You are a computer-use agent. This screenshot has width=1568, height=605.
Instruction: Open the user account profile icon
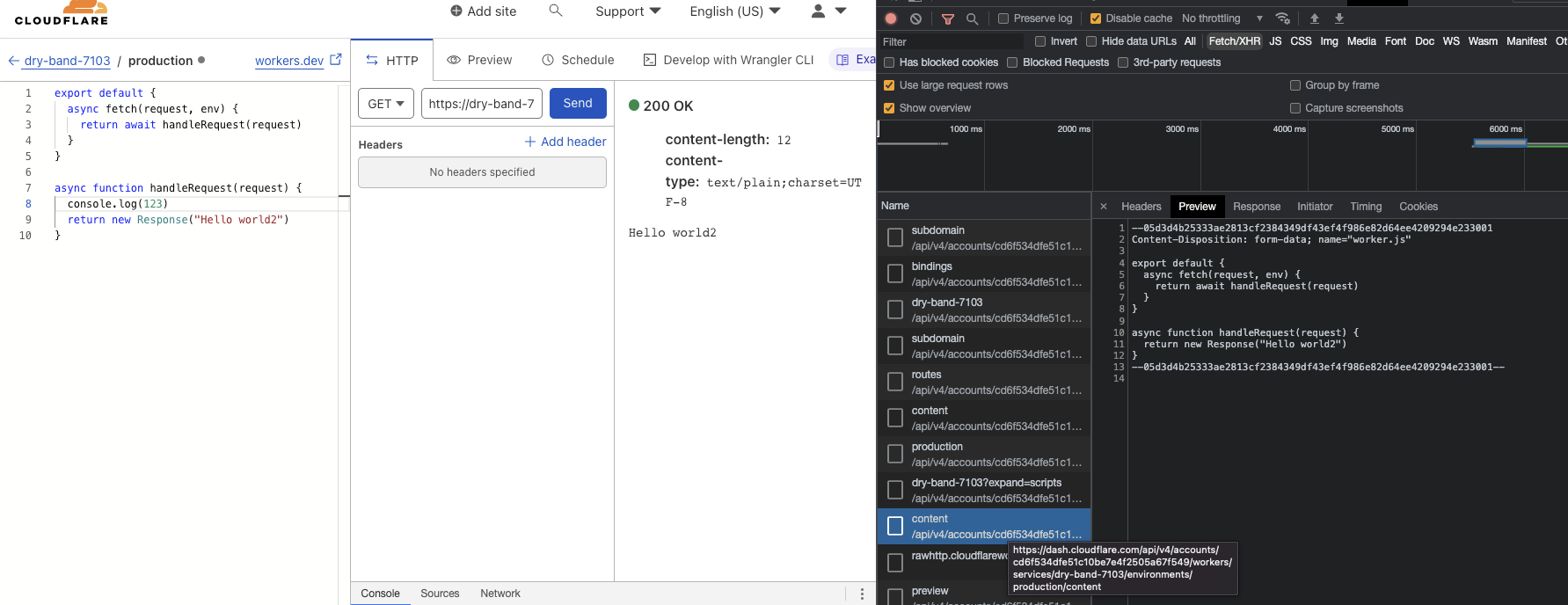point(818,11)
